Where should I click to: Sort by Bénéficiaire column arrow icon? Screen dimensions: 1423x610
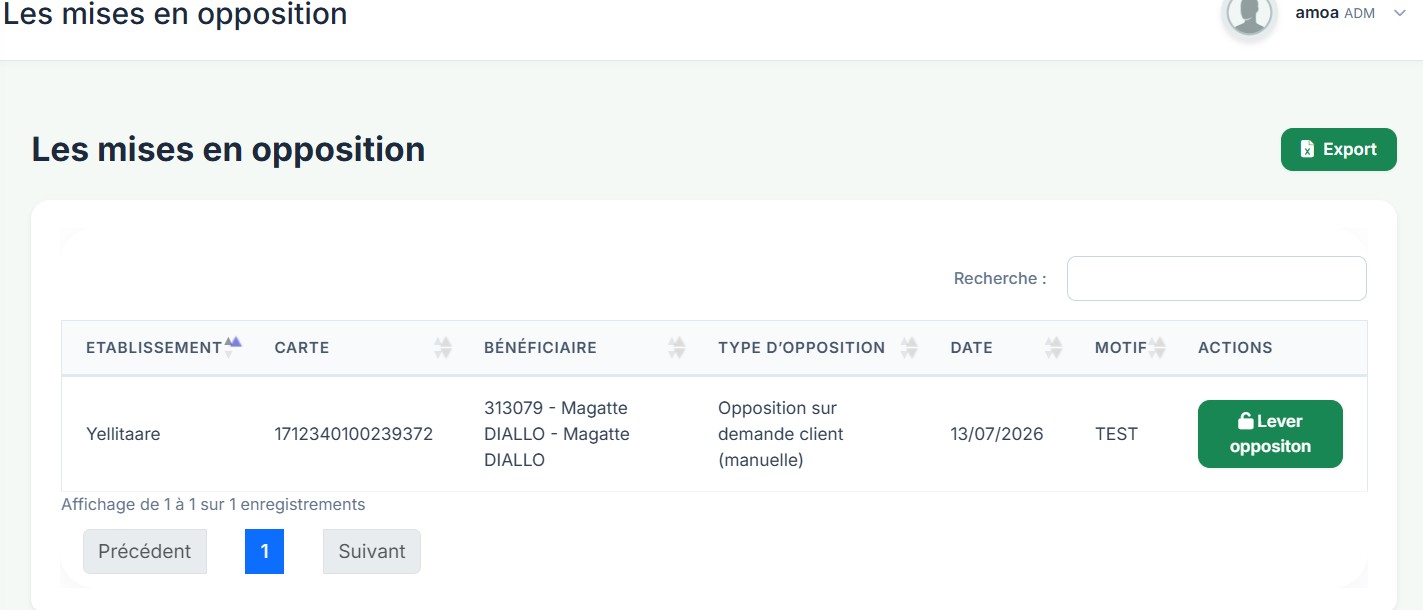coord(677,348)
